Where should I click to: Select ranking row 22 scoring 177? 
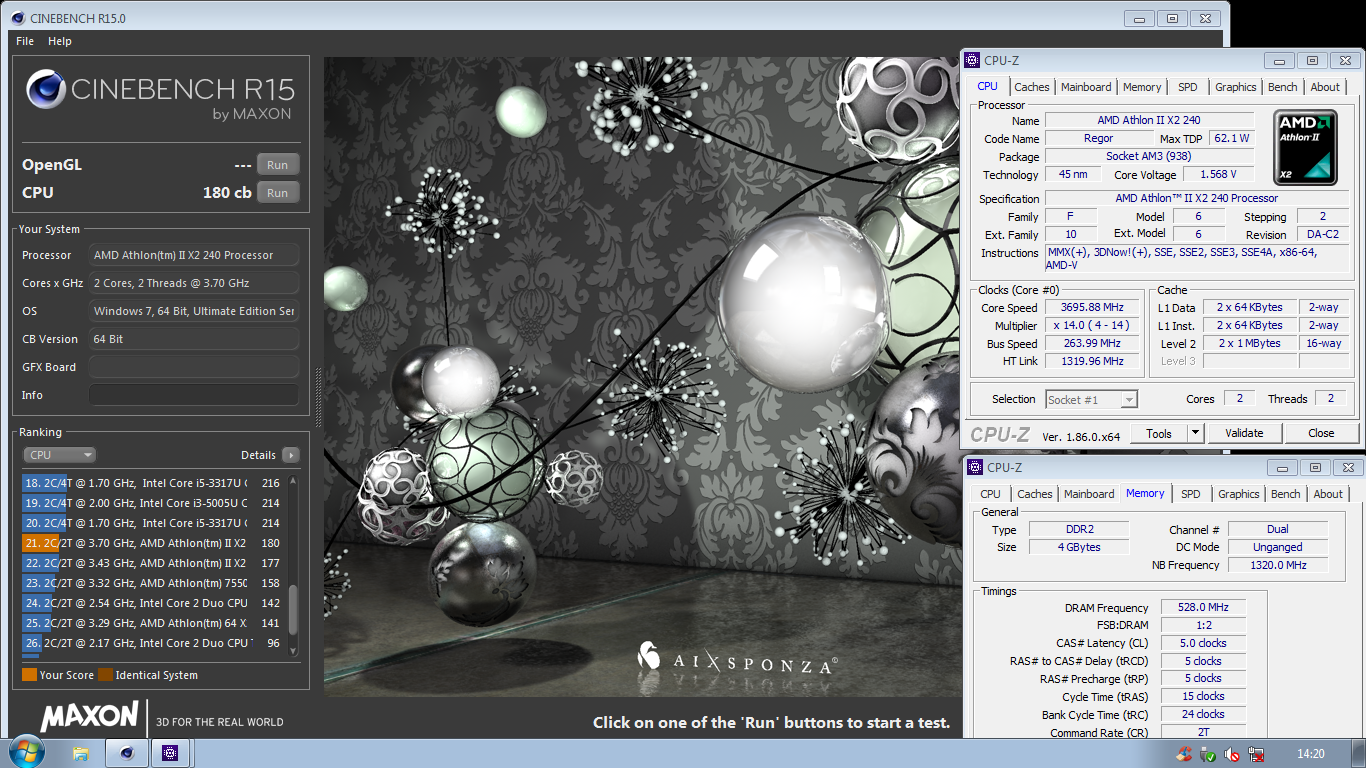coord(153,563)
